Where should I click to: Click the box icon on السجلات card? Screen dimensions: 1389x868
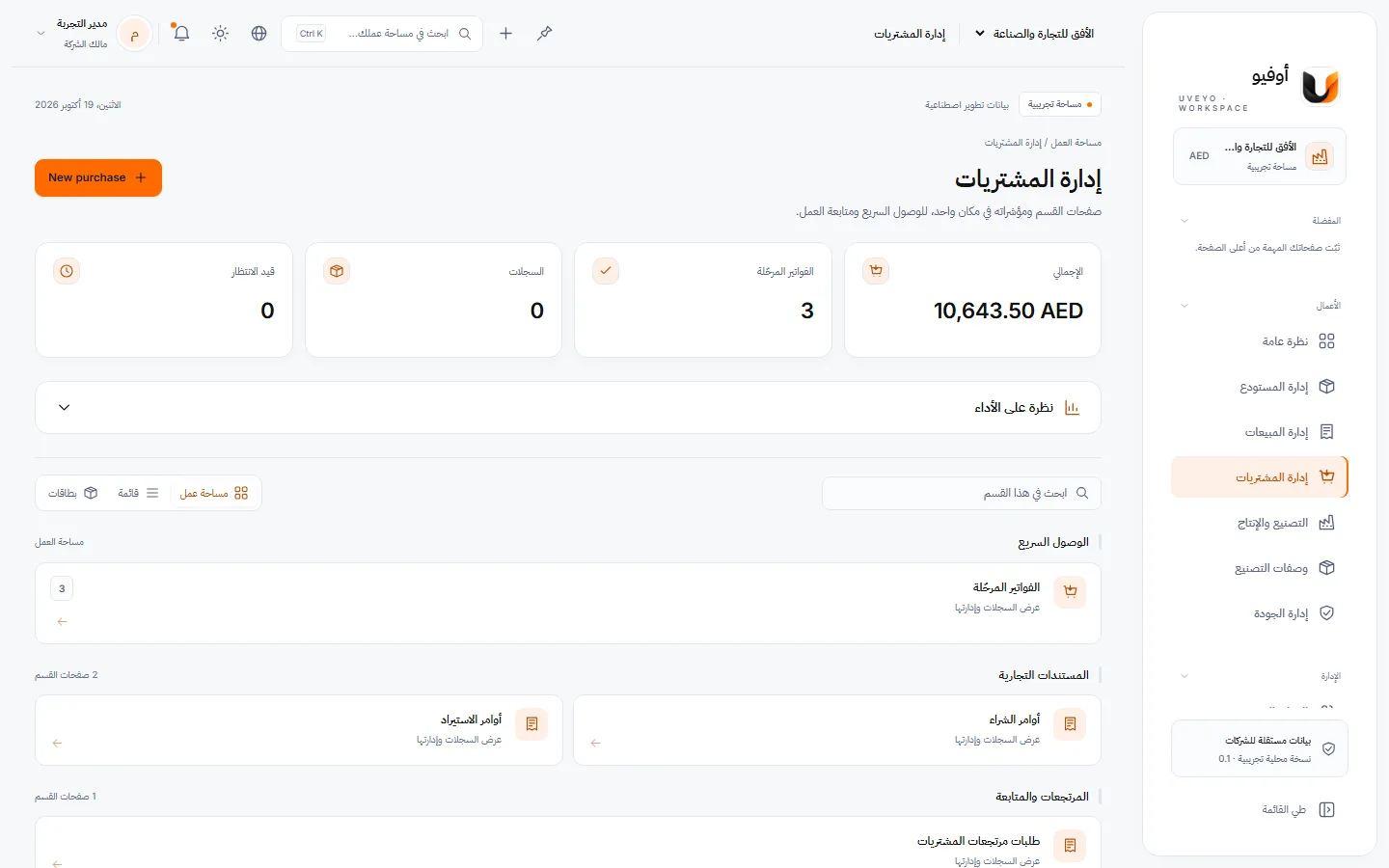[x=337, y=271]
